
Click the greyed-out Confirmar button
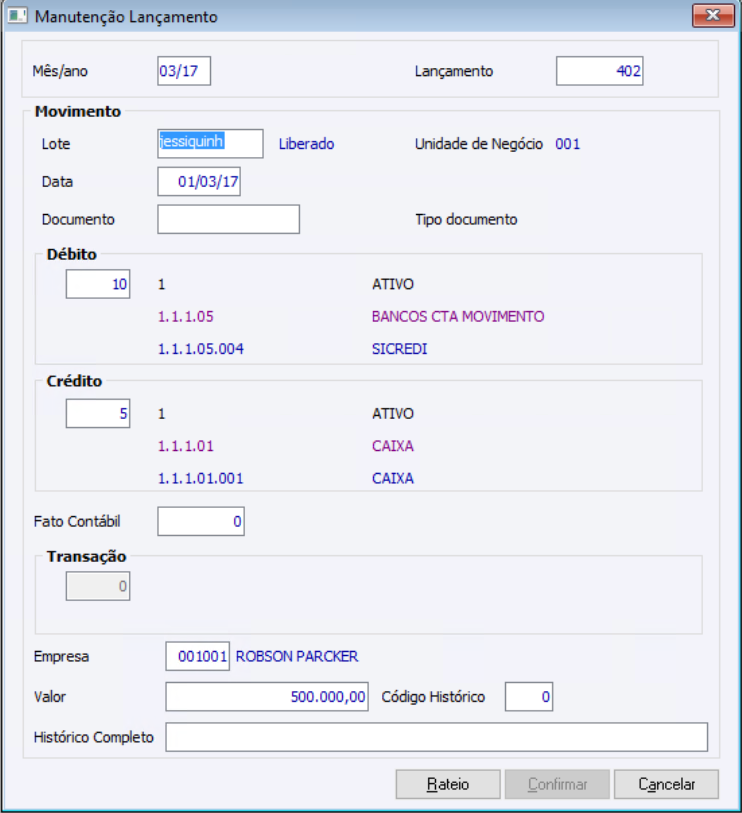(x=557, y=784)
